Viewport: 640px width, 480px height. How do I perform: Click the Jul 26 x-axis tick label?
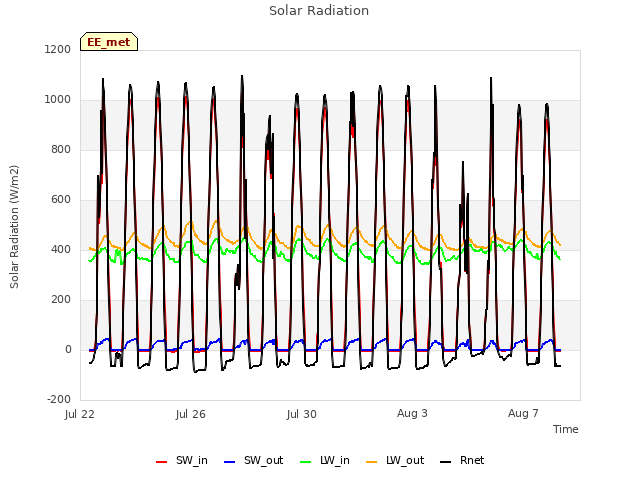(191, 414)
